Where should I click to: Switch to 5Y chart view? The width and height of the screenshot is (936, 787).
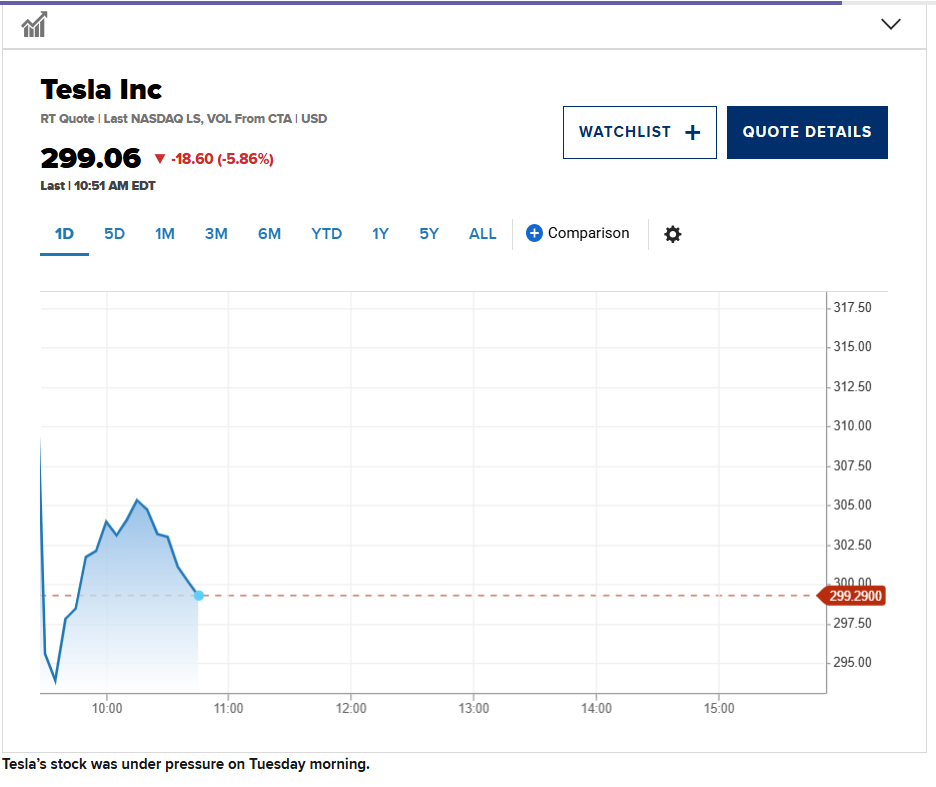429,234
